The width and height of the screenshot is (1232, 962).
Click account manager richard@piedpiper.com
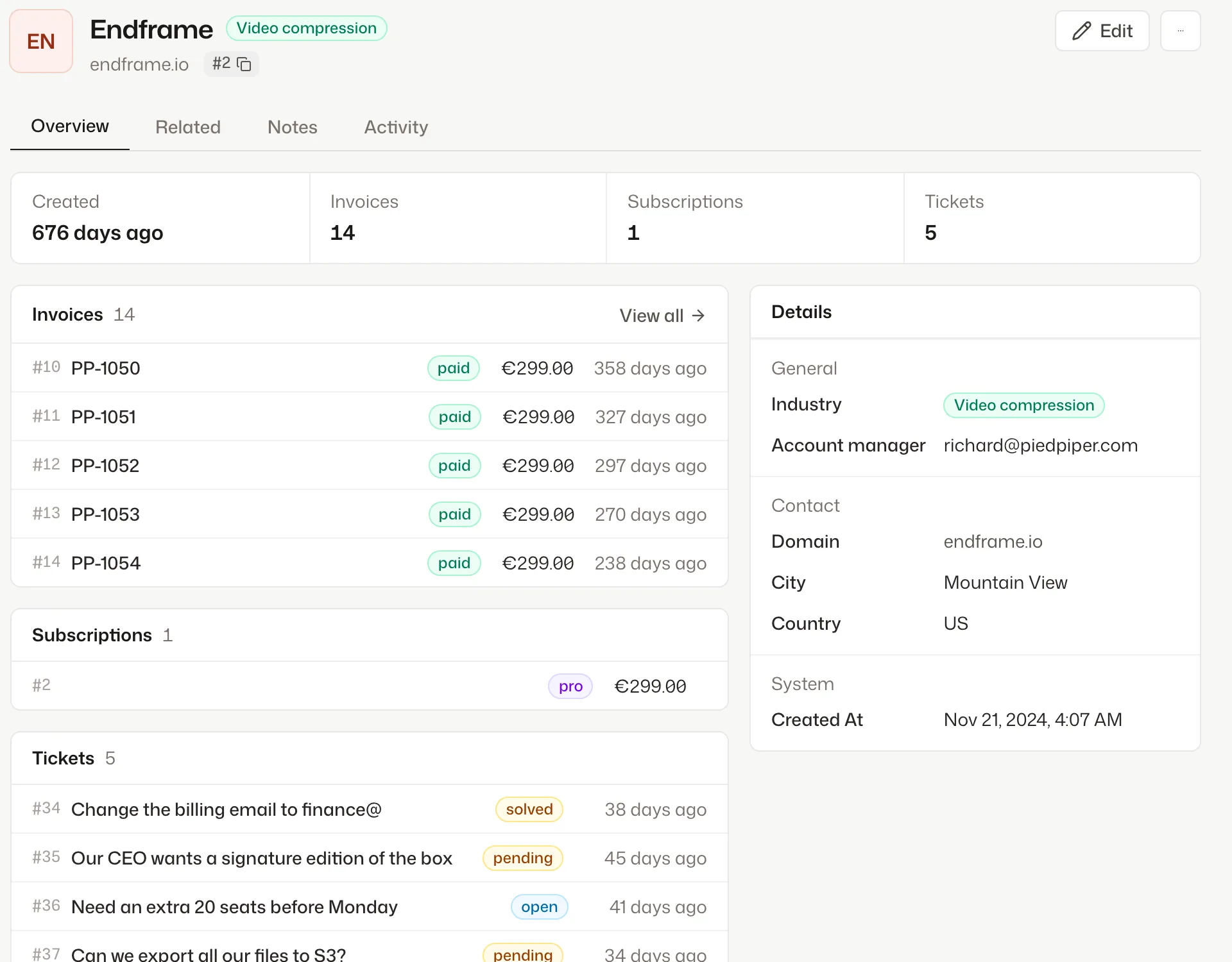1041,445
